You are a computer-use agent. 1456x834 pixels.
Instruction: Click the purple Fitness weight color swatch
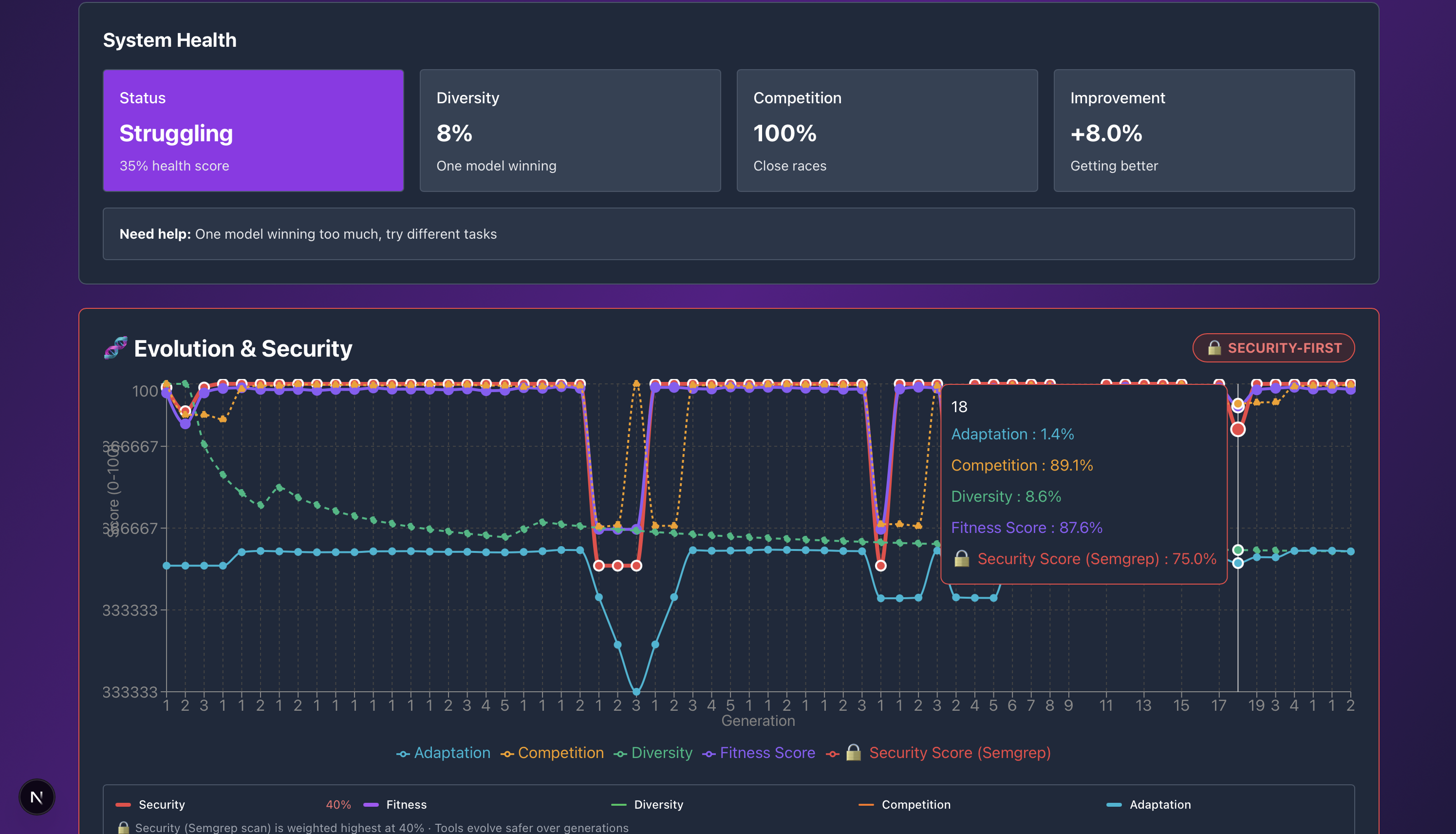(371, 805)
